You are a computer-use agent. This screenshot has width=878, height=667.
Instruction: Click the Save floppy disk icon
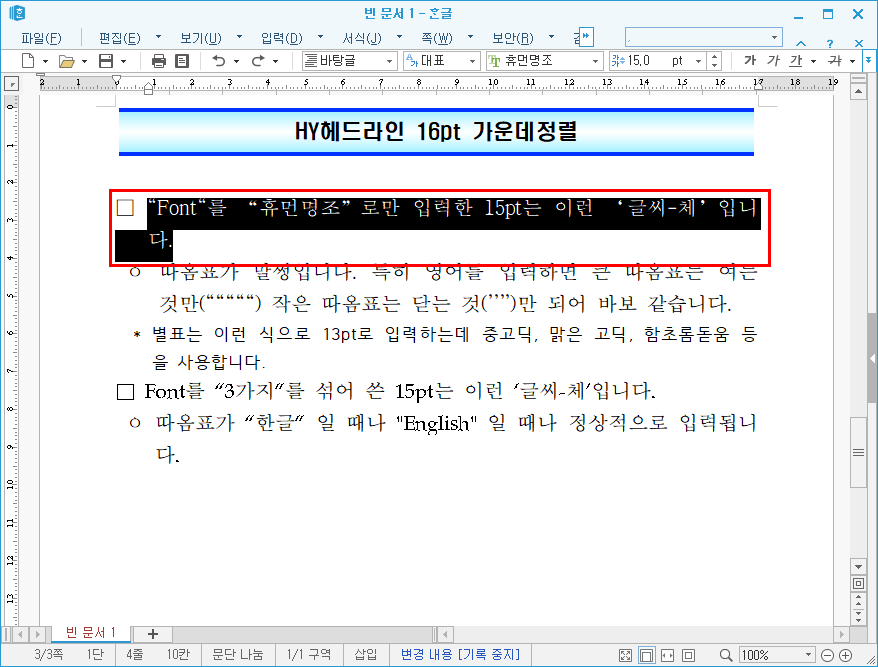pos(106,60)
